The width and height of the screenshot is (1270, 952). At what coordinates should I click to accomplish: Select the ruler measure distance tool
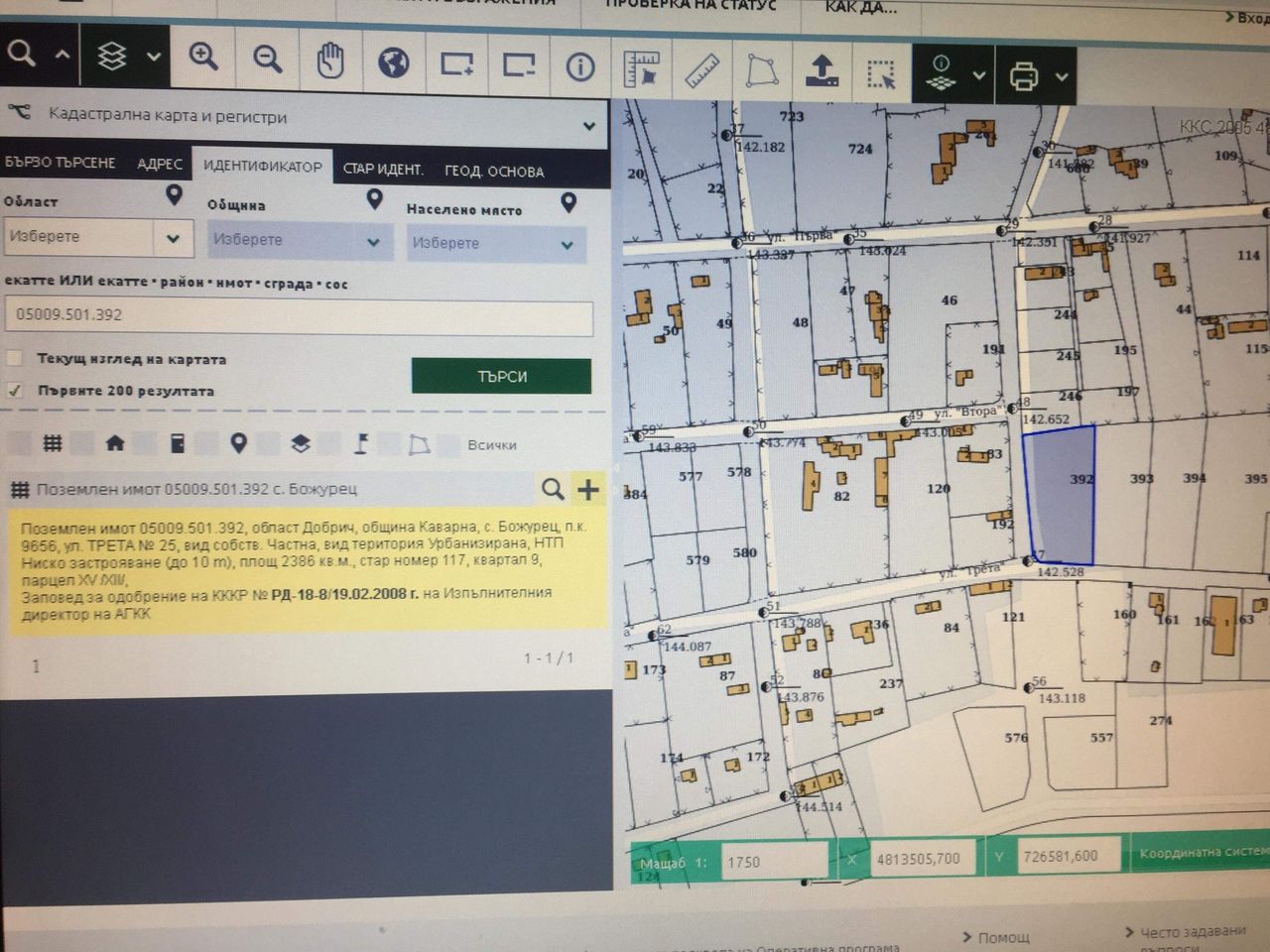click(x=702, y=69)
